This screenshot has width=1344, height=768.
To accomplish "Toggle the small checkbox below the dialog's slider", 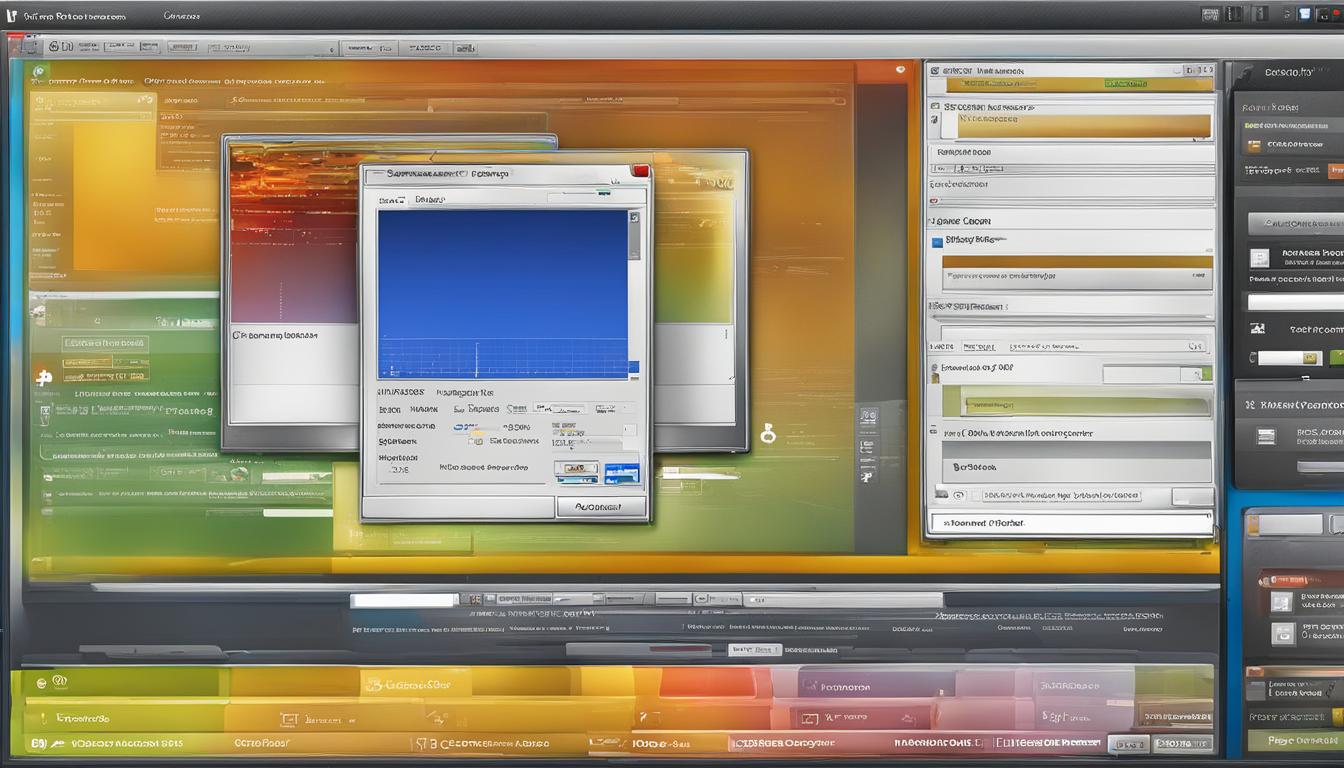I will [476, 441].
